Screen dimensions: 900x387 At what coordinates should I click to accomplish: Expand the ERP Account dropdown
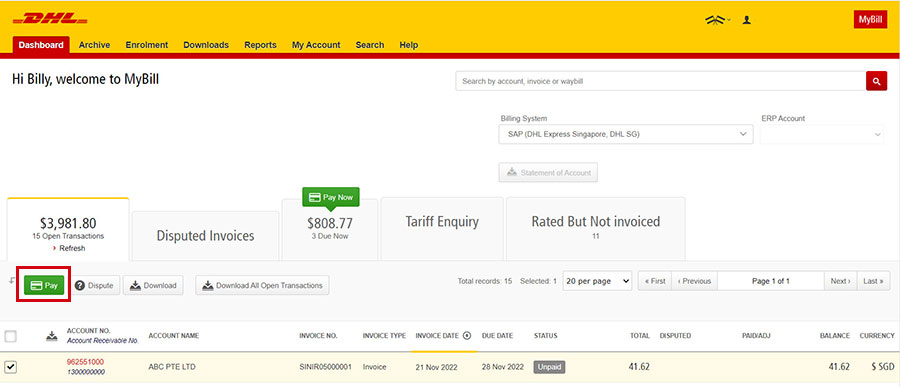point(822,134)
